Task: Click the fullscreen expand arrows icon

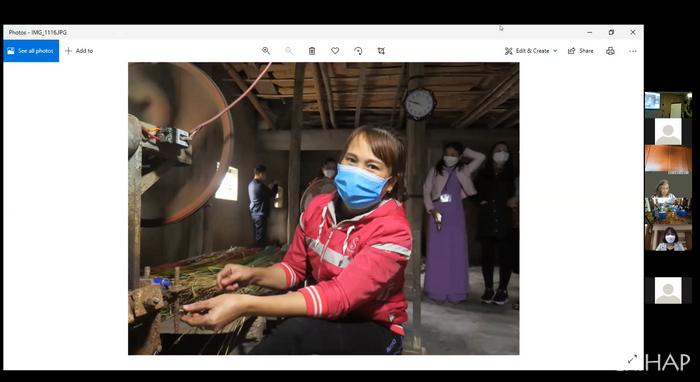Action: [x=632, y=359]
